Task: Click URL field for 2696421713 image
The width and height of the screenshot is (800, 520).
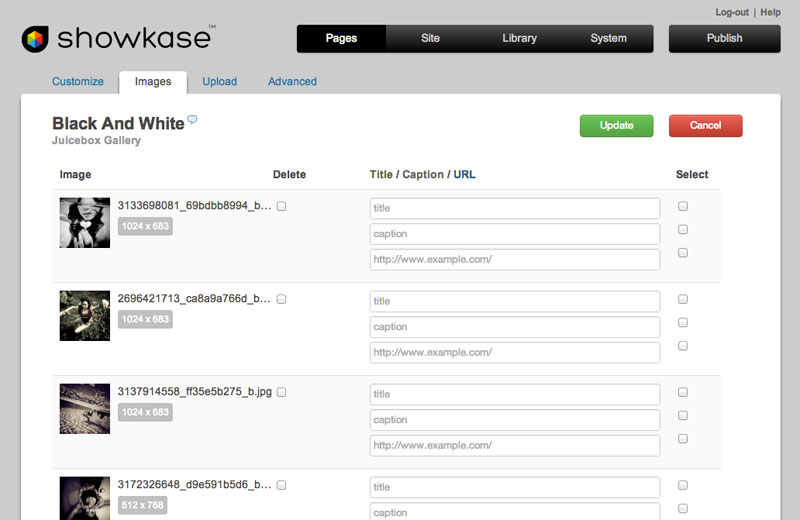Action: 515,352
